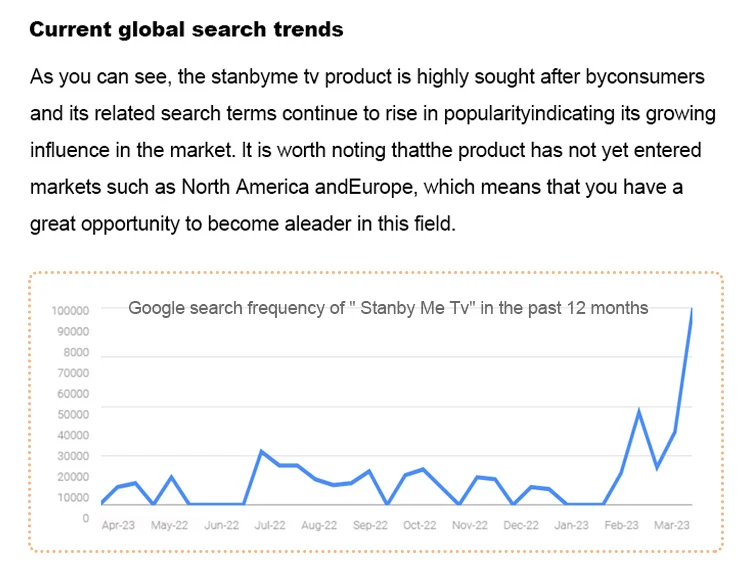Image resolution: width=750 pixels, height=577 pixels.
Task: Click the Feb-23 x-axis label
Action: 621,525
